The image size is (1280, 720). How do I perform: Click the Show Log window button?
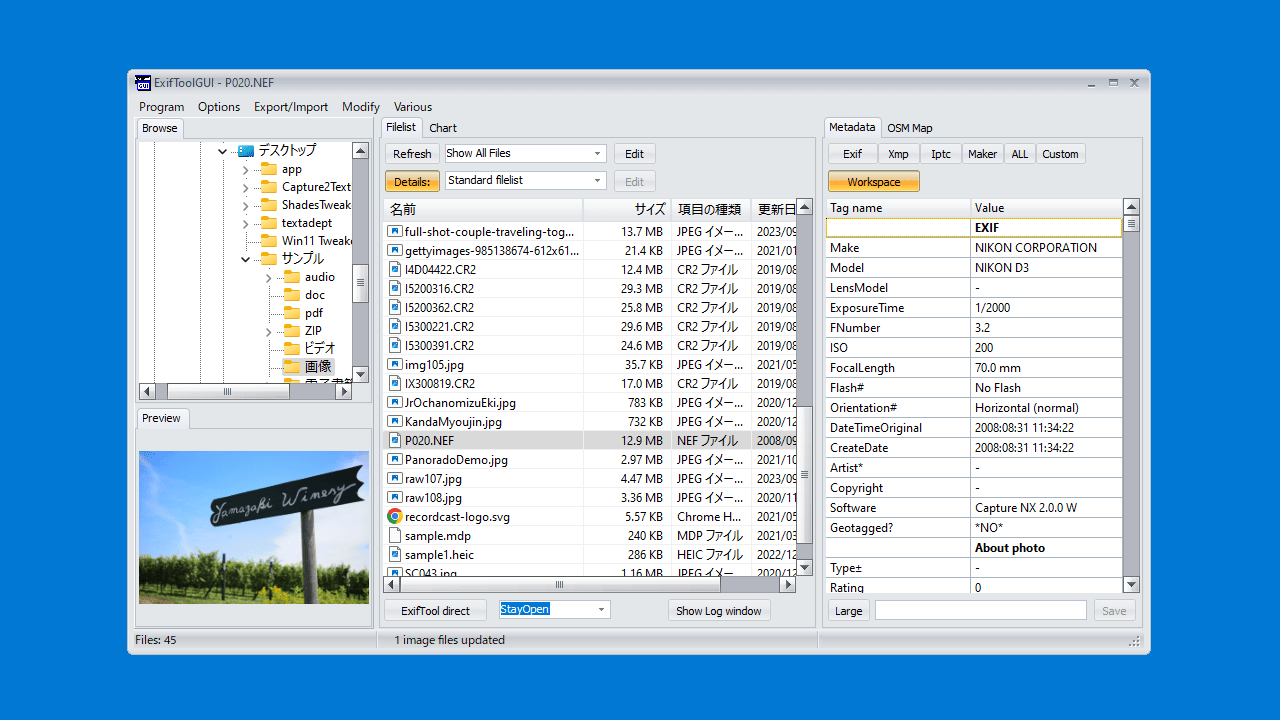click(719, 610)
